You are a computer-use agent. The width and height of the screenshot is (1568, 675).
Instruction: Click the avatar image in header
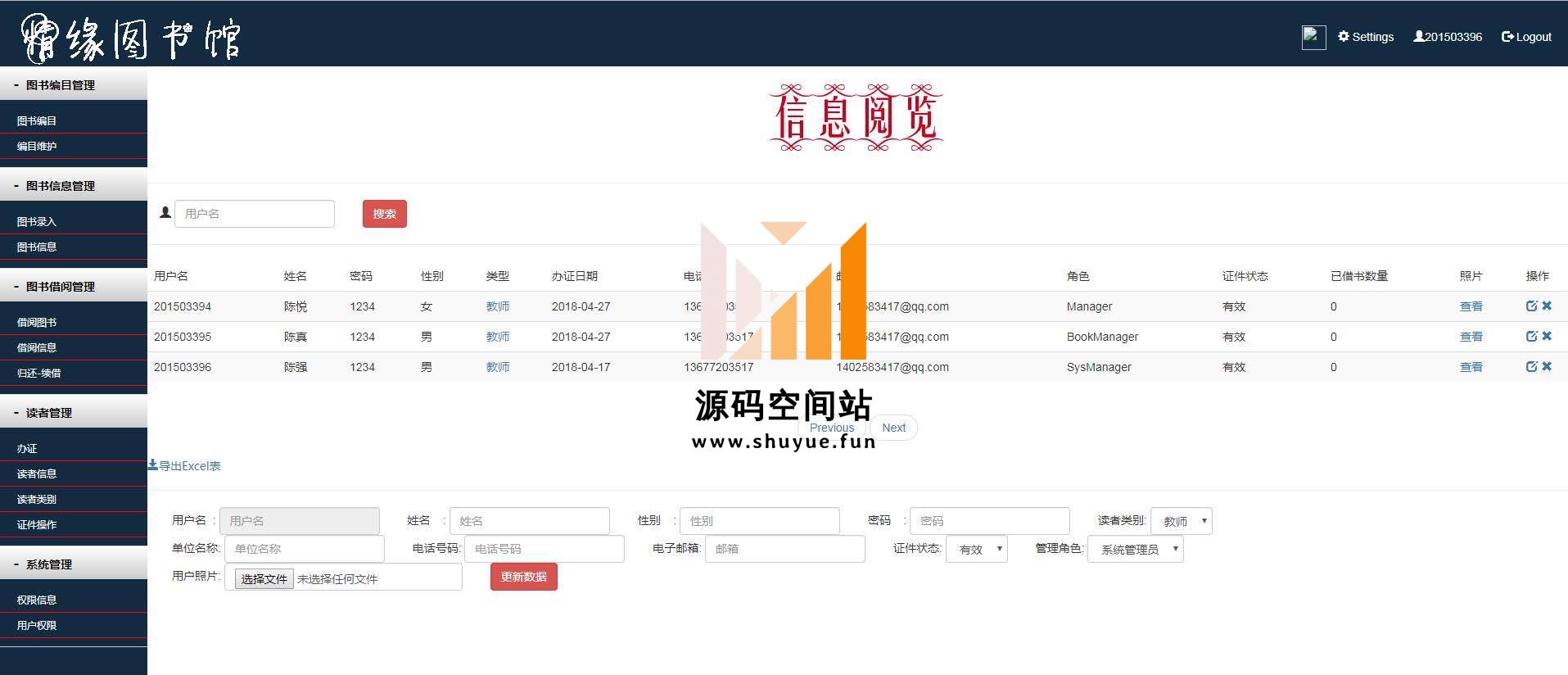coord(1313,37)
